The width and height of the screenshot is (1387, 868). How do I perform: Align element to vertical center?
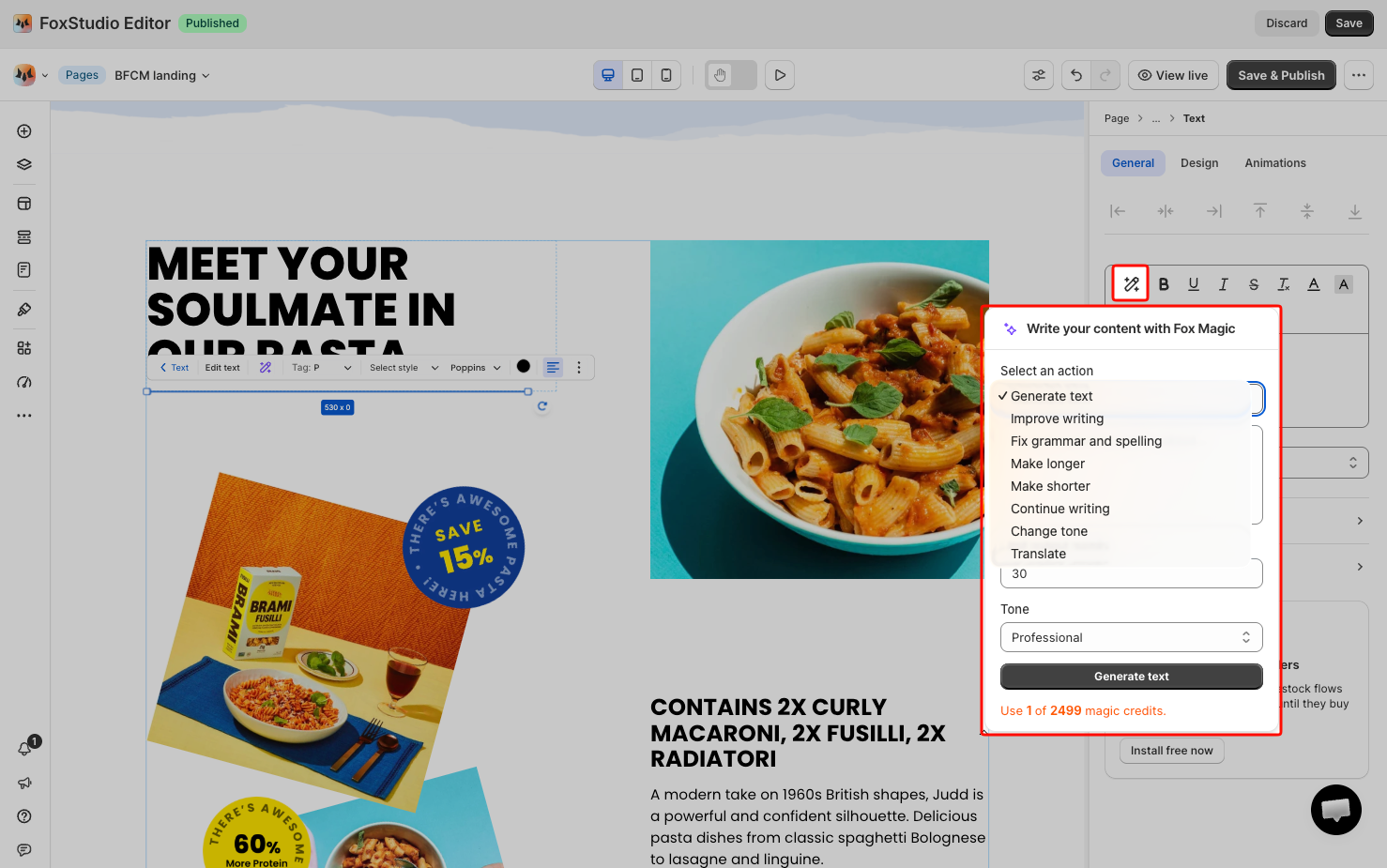point(1307,211)
